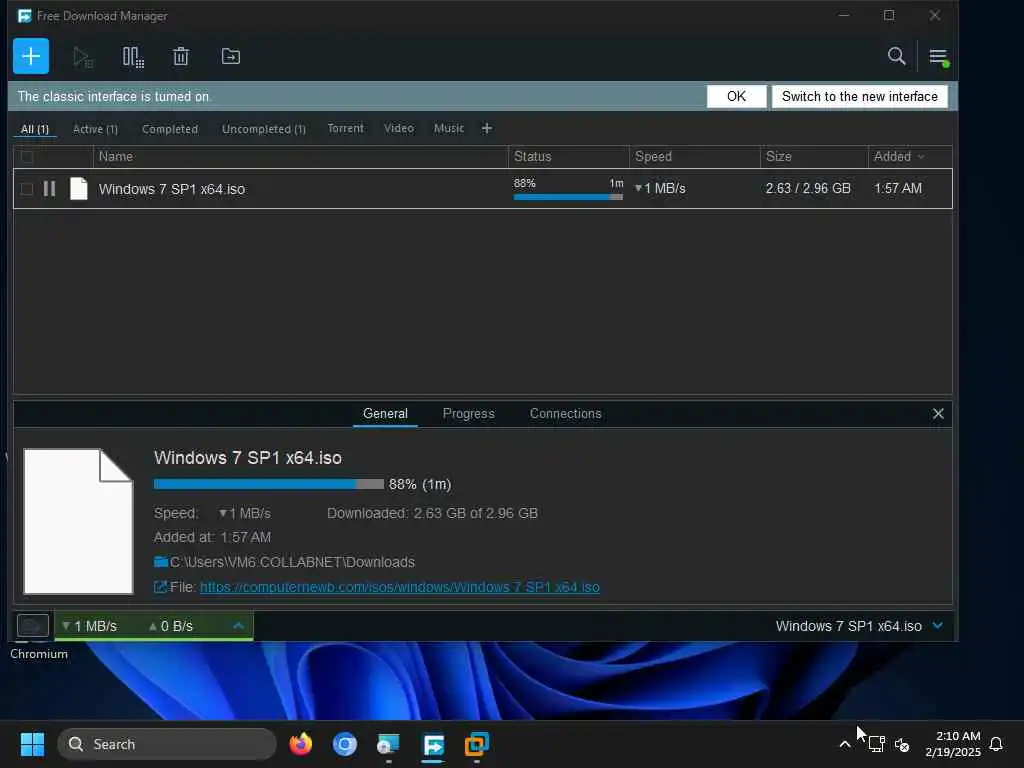Tick the select-all checkbox in header

[27, 157]
